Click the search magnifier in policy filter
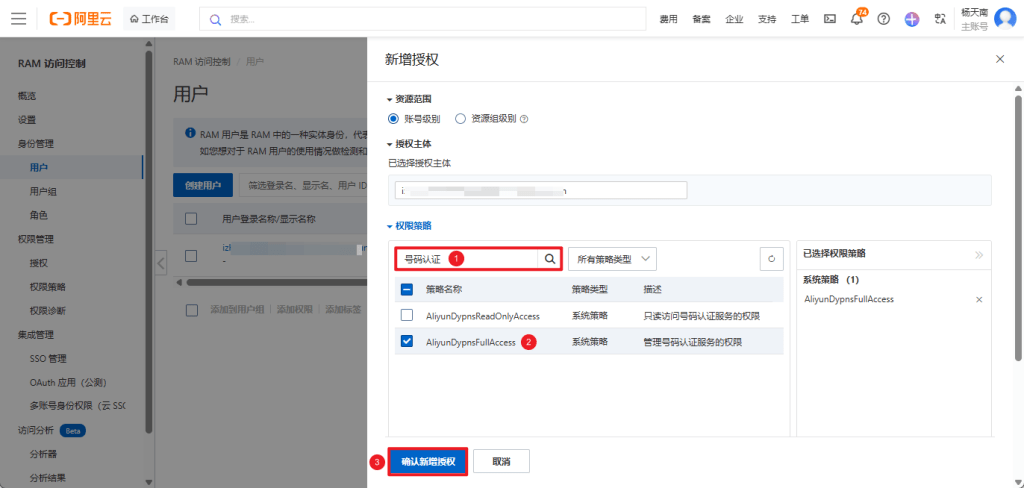Screen dimensions: 1024x488 click(549, 259)
